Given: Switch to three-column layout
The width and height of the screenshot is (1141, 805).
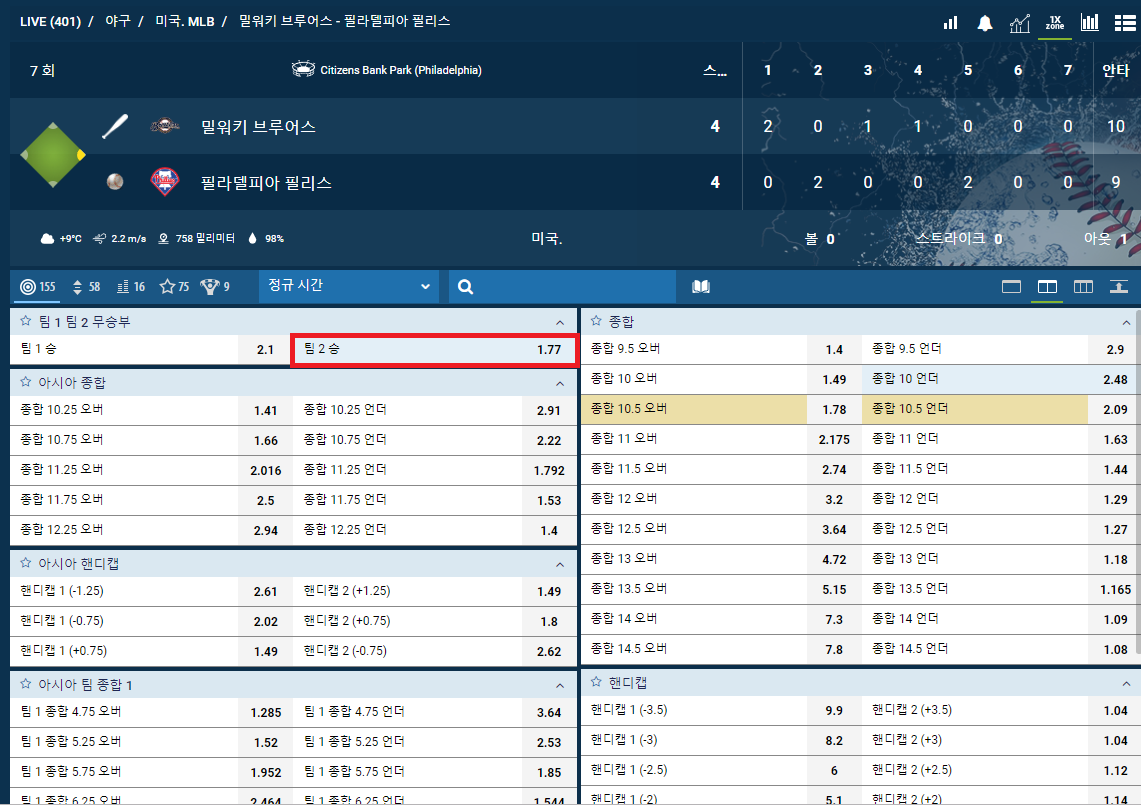Looking at the screenshot, I should [1083, 287].
